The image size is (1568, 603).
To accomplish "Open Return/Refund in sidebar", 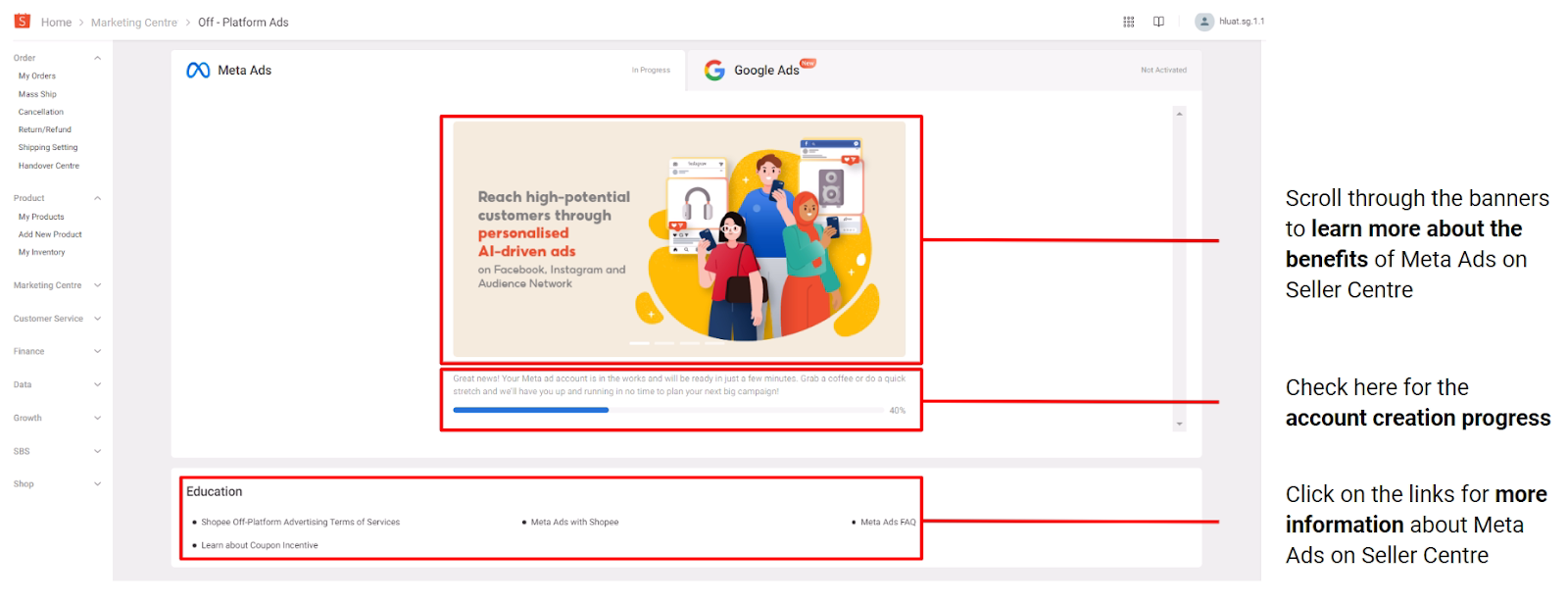I will point(45,129).
